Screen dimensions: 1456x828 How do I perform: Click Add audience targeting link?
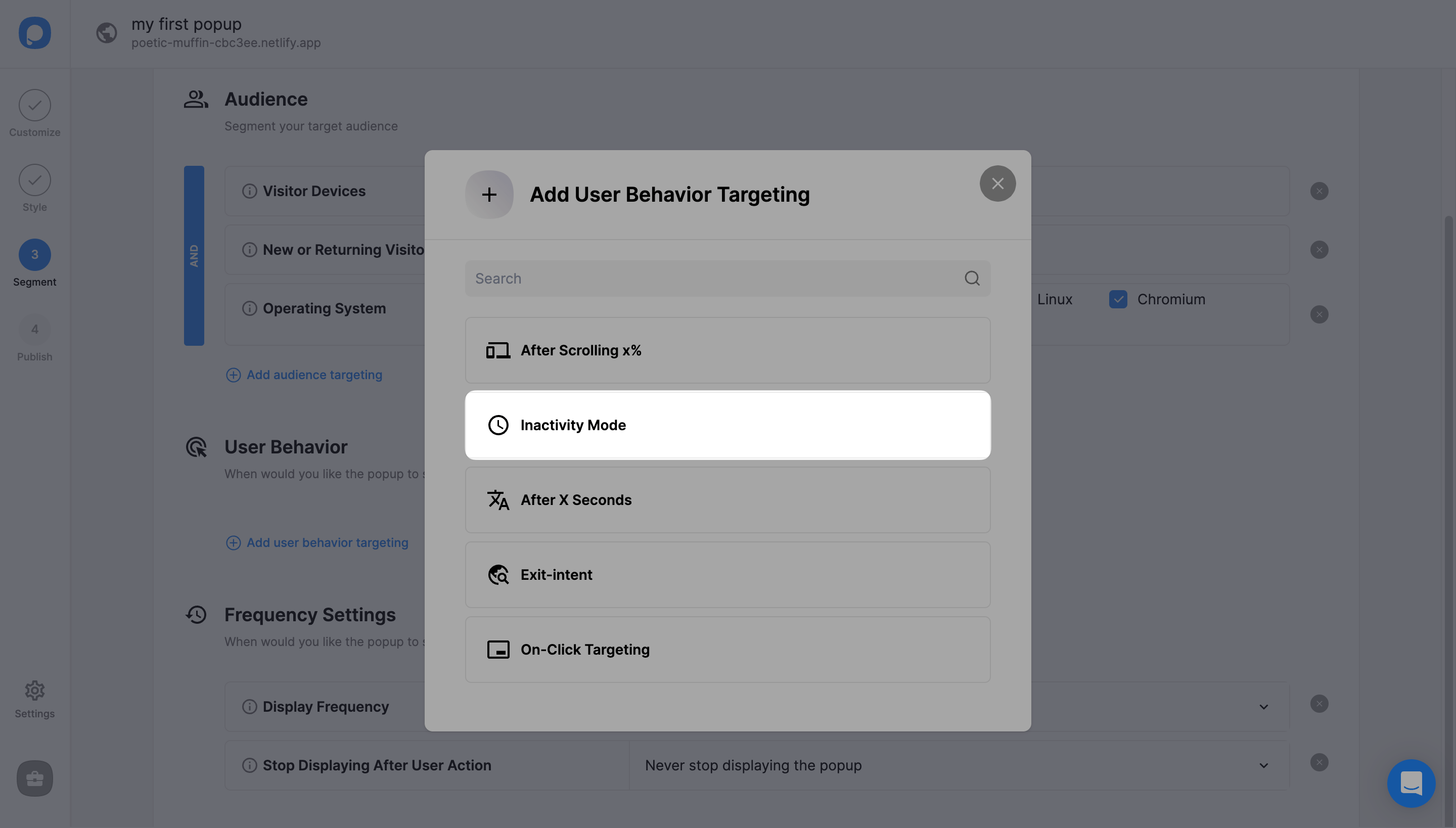coord(314,375)
